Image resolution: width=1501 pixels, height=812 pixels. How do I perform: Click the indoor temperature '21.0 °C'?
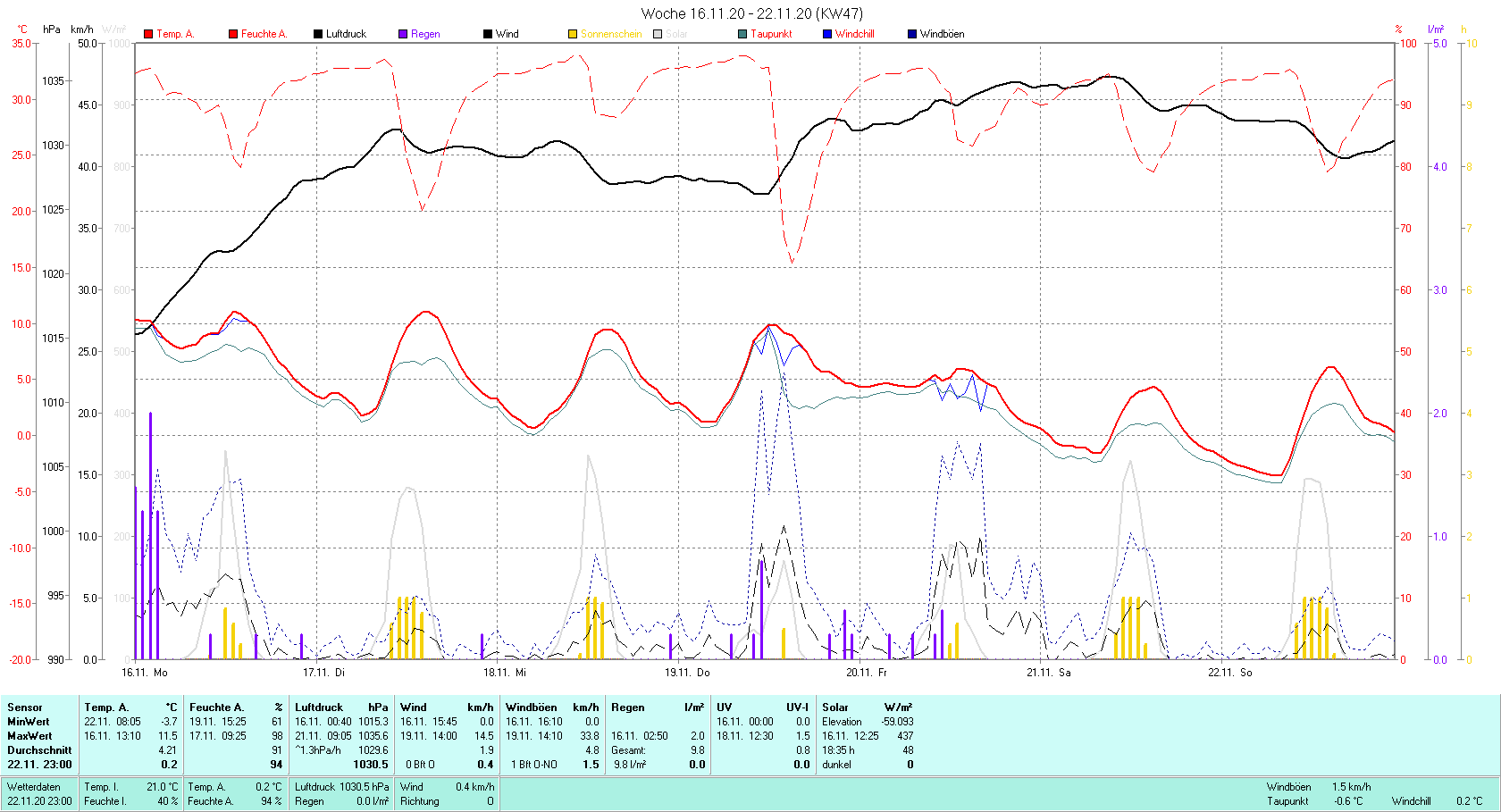click(x=162, y=787)
